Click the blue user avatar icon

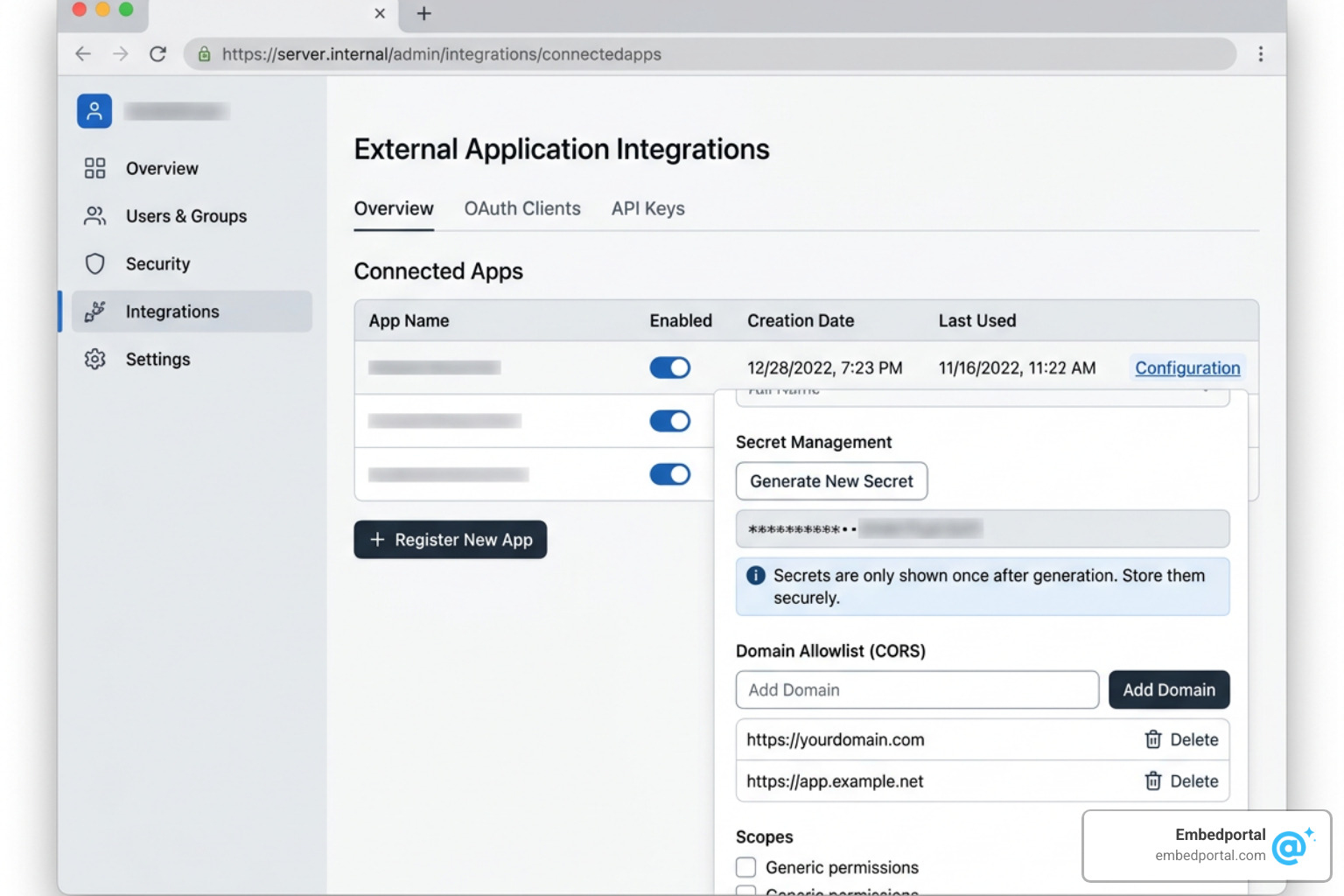click(x=94, y=111)
